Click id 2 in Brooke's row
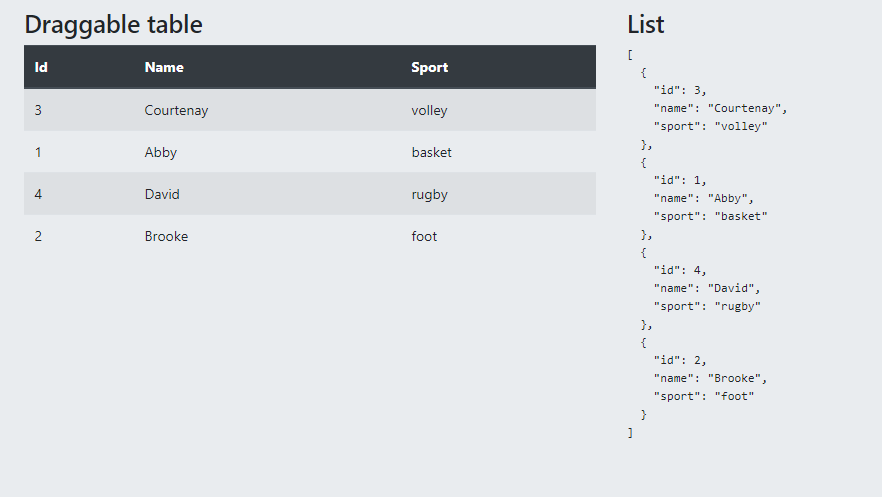Screen dimensions: 882x497 coord(38,236)
